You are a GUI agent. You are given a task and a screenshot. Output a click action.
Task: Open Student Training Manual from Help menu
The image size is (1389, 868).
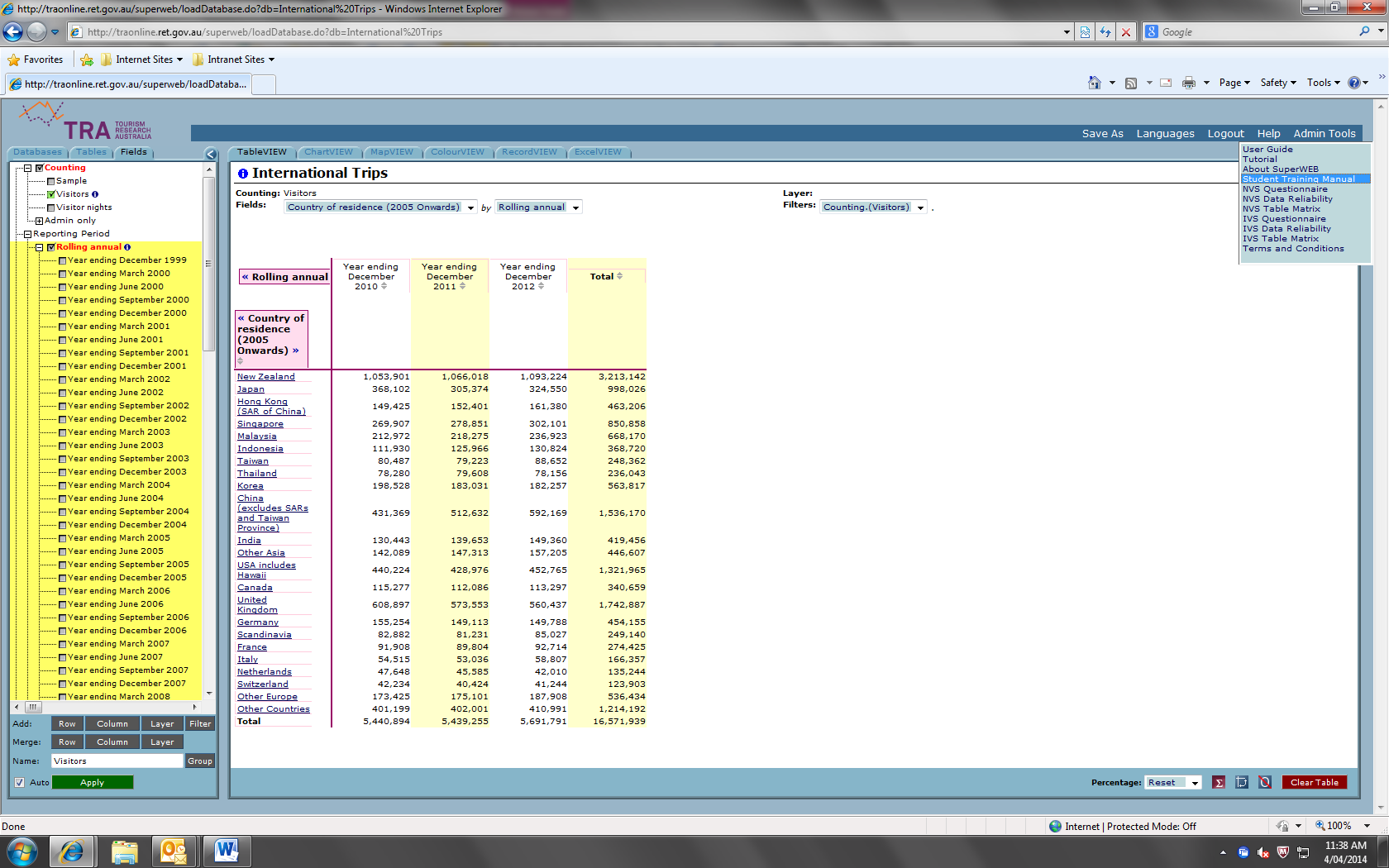(1298, 179)
